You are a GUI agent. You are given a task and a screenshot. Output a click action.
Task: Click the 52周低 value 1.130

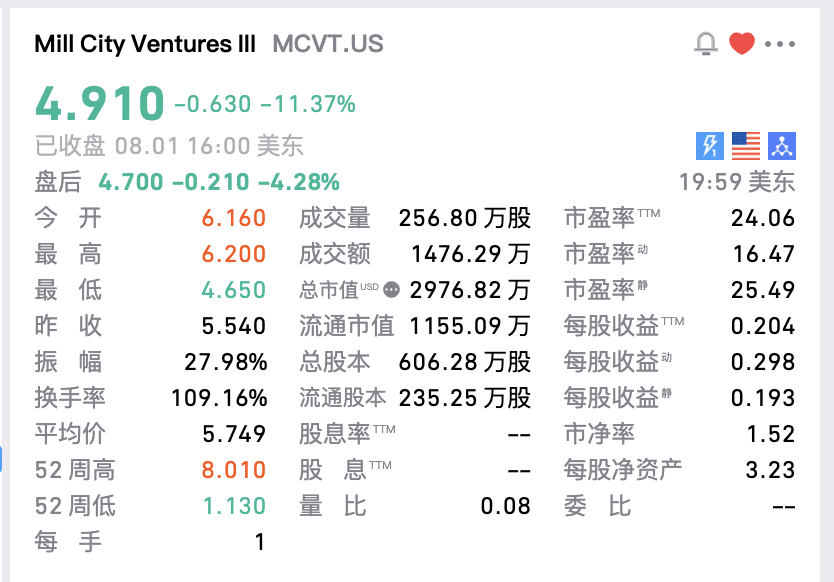click(232, 506)
